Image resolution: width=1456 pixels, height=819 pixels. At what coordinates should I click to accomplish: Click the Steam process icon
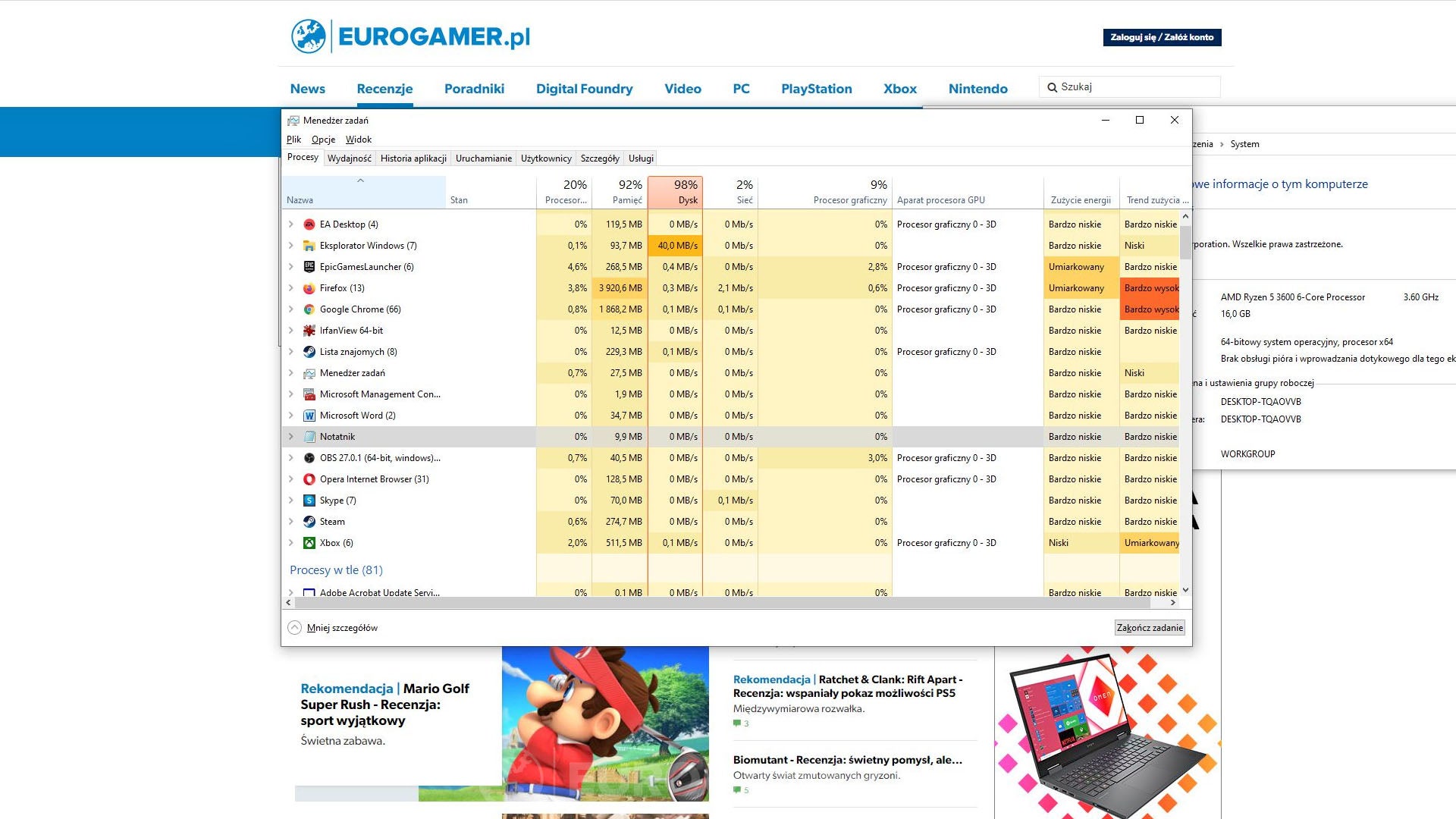click(309, 522)
